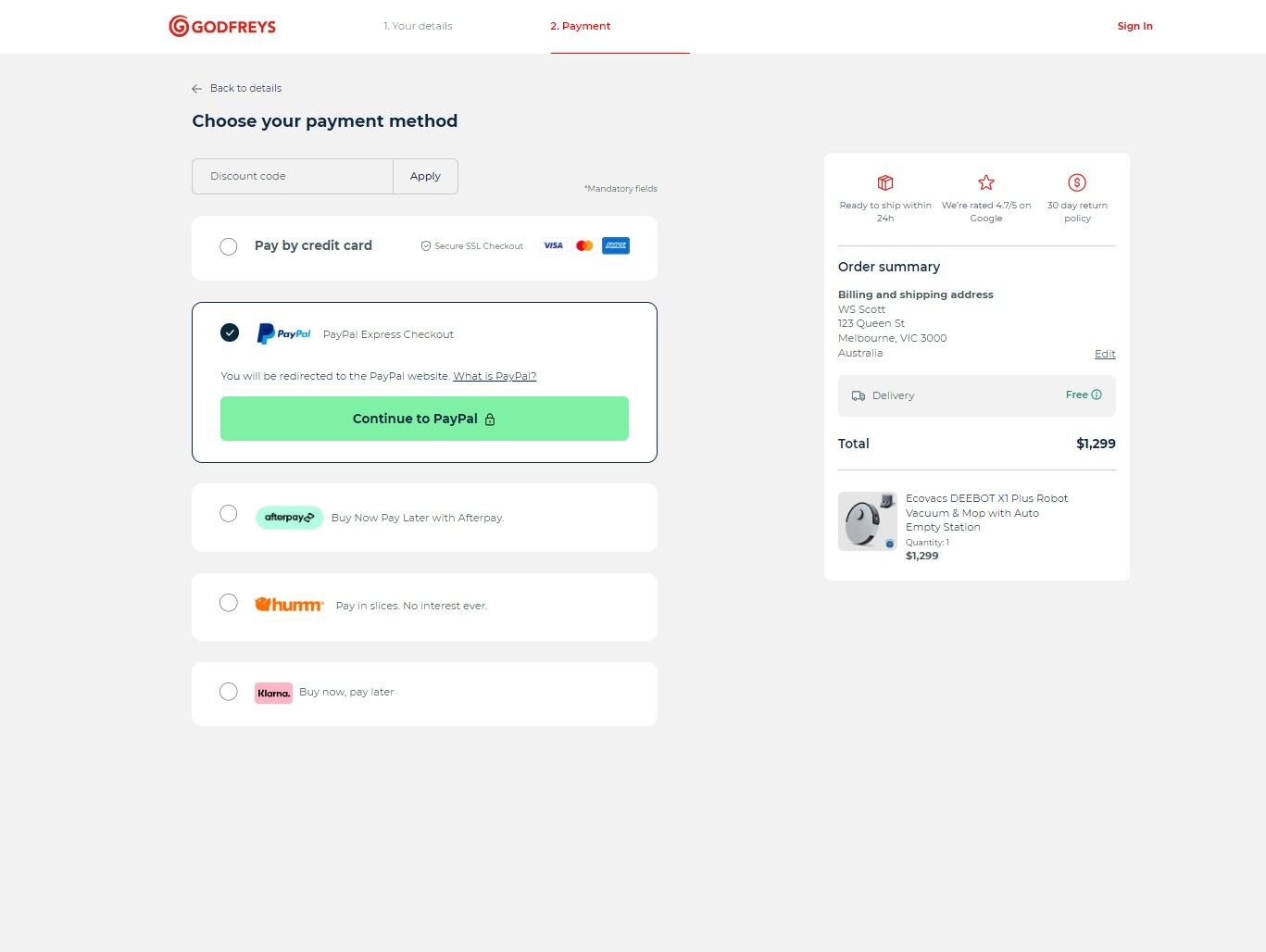Click the Visa card icon
This screenshot has height=952, width=1266.
[x=553, y=245]
